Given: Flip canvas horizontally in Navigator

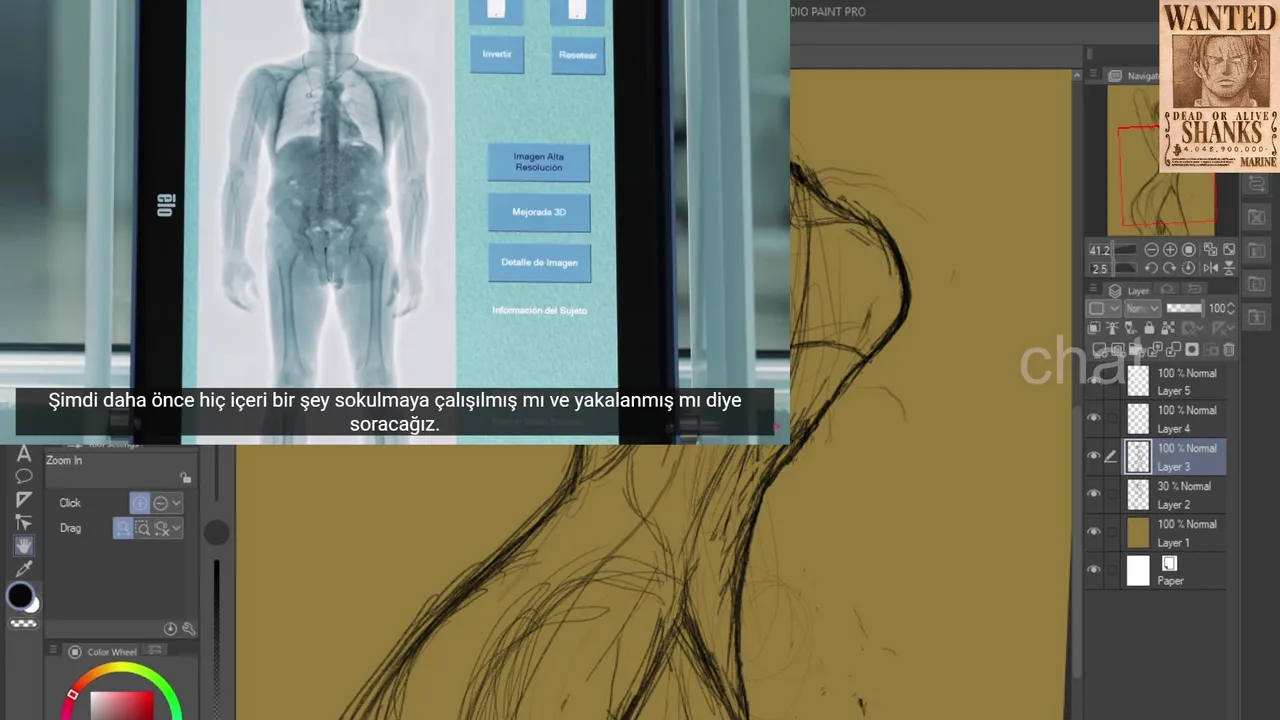Looking at the screenshot, I should tap(1210, 268).
